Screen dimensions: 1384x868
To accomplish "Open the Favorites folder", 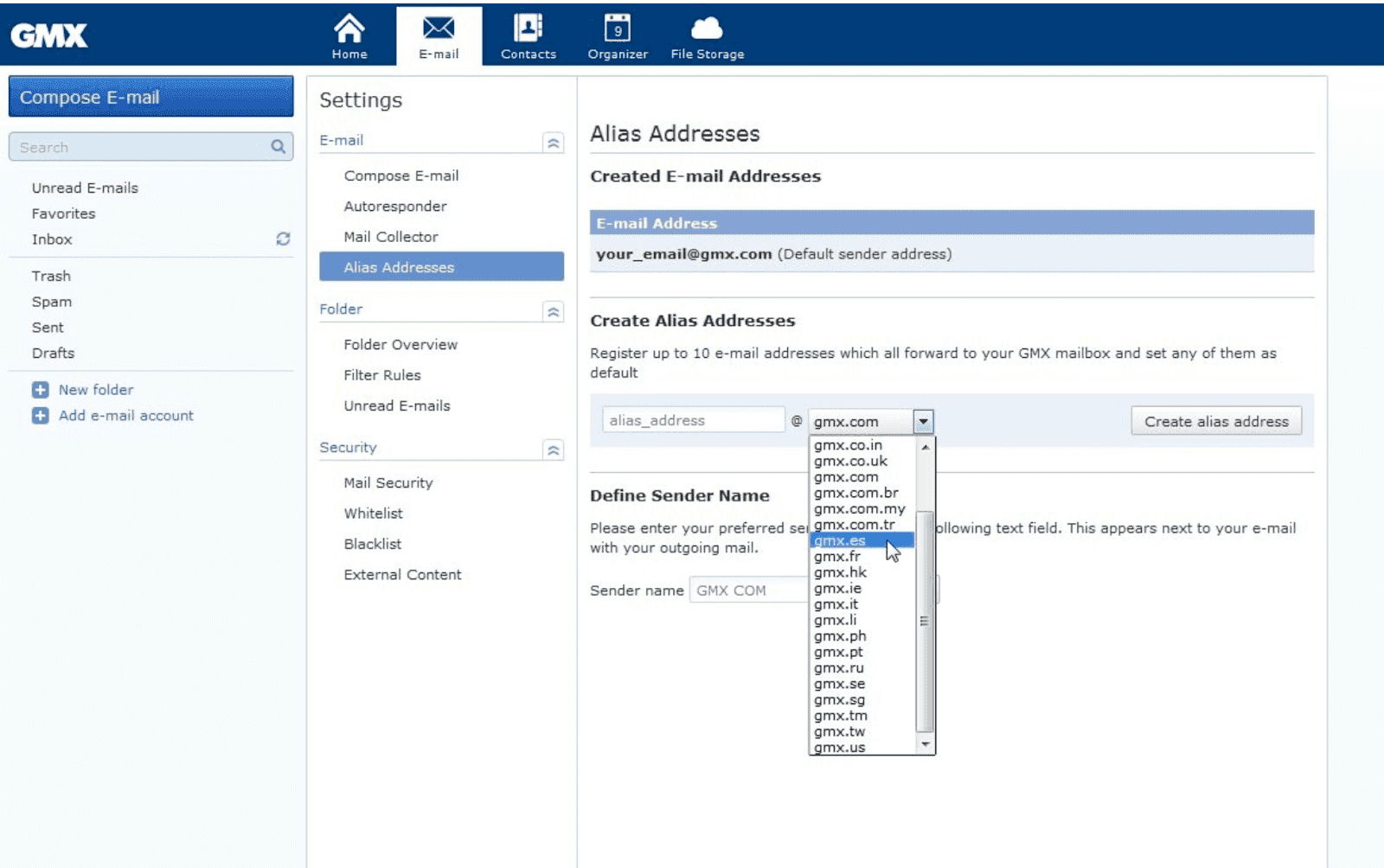I will tap(63, 214).
